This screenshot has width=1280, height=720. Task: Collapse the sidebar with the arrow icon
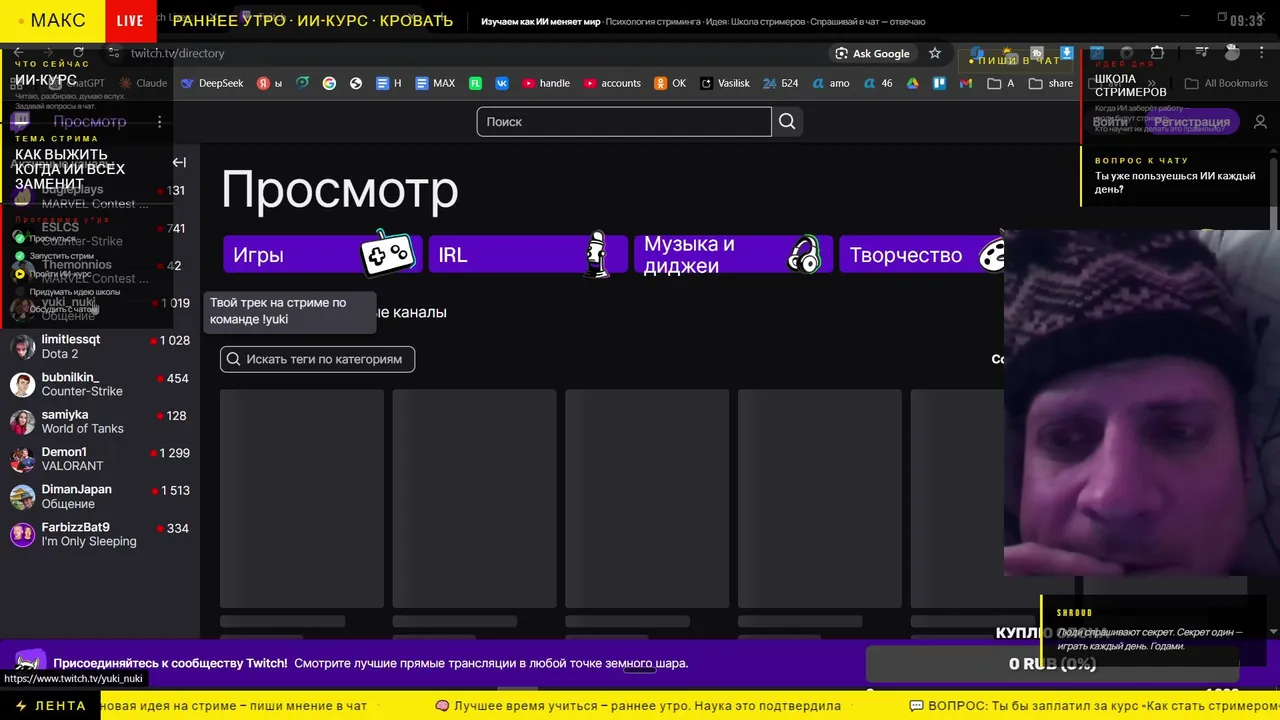[x=179, y=162]
